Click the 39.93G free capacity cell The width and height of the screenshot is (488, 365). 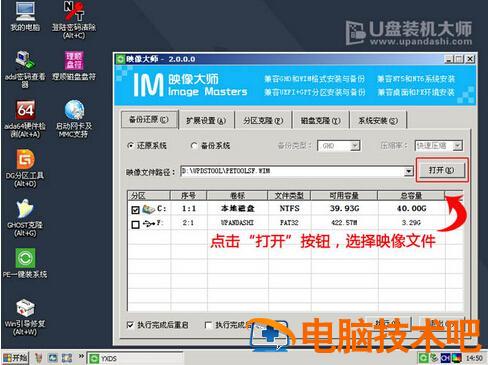pyautogui.click(x=345, y=209)
